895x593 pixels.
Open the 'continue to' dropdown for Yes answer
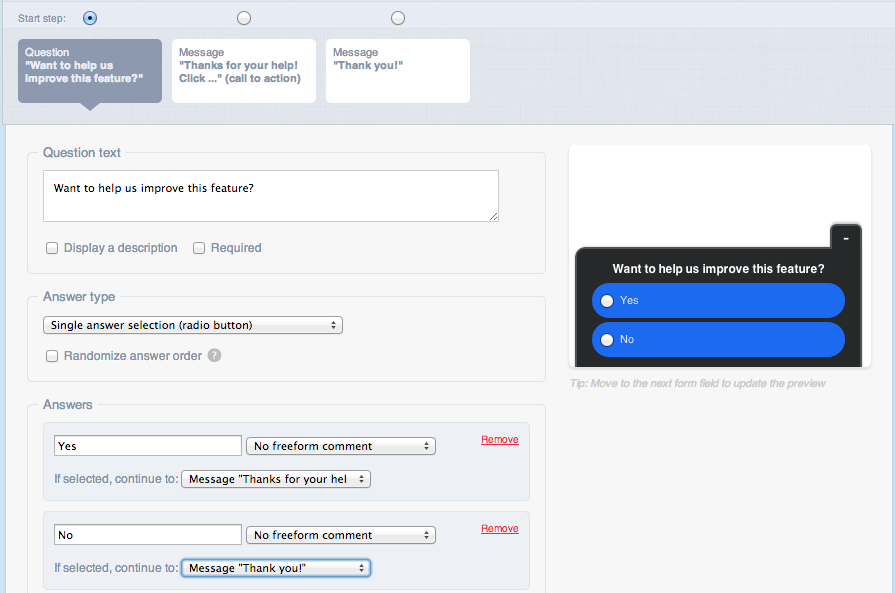click(276, 479)
